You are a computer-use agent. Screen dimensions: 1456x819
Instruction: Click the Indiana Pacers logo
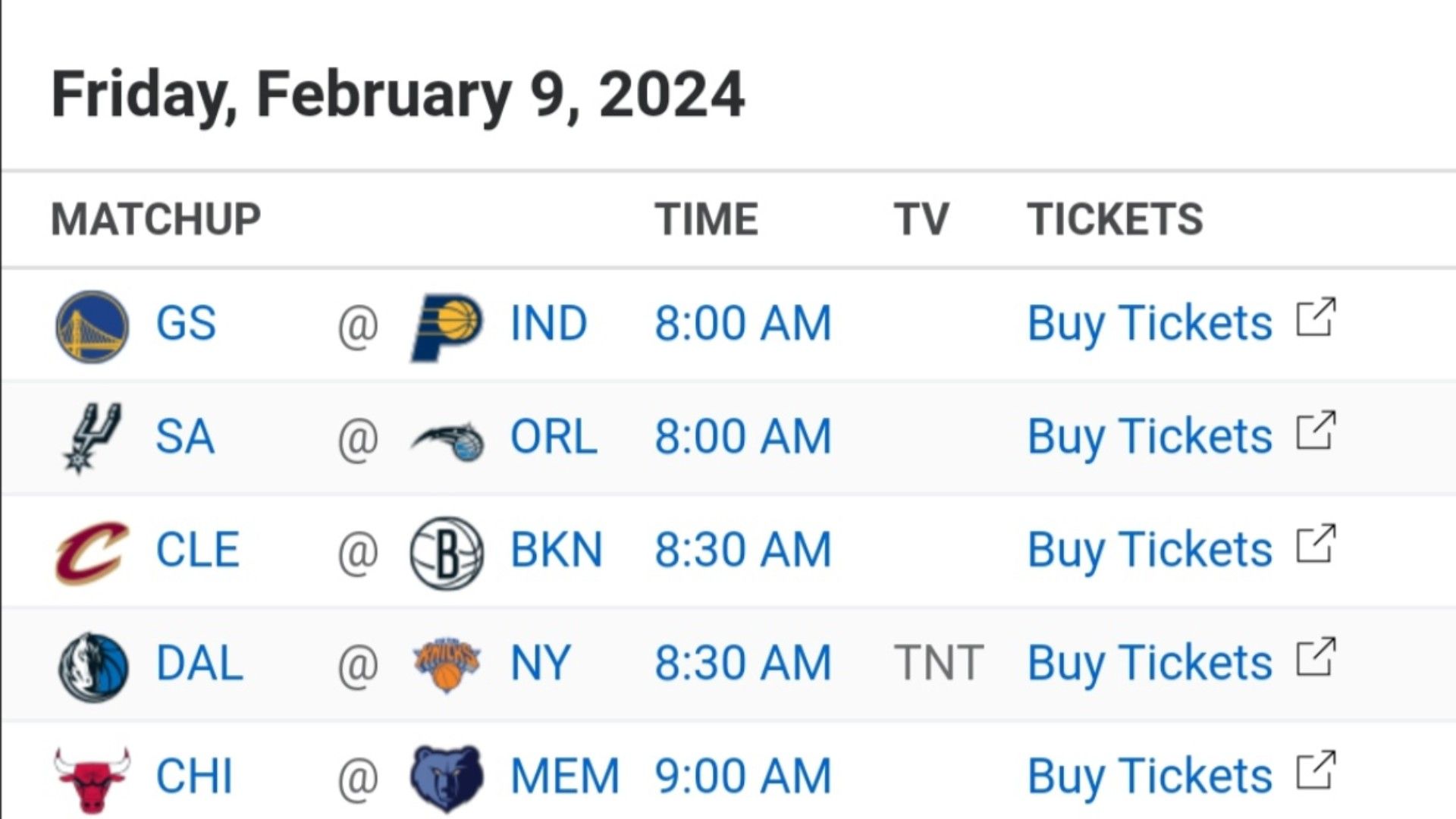pyautogui.click(x=447, y=327)
